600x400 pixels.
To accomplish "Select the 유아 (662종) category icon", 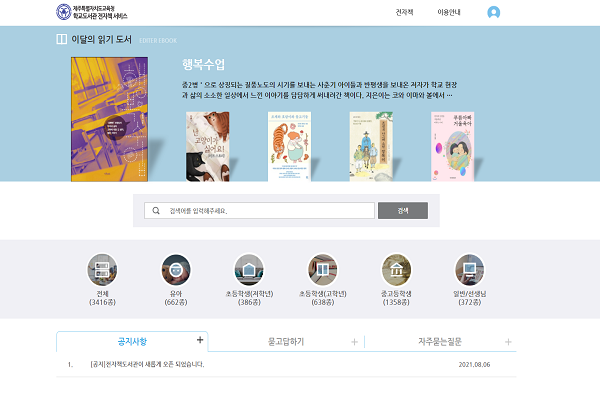I will (176, 270).
